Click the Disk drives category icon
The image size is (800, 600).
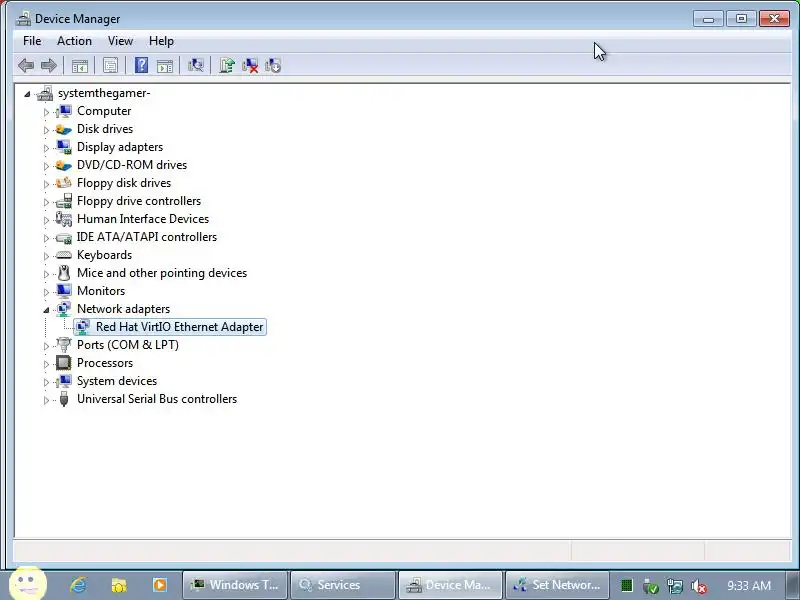click(x=64, y=129)
